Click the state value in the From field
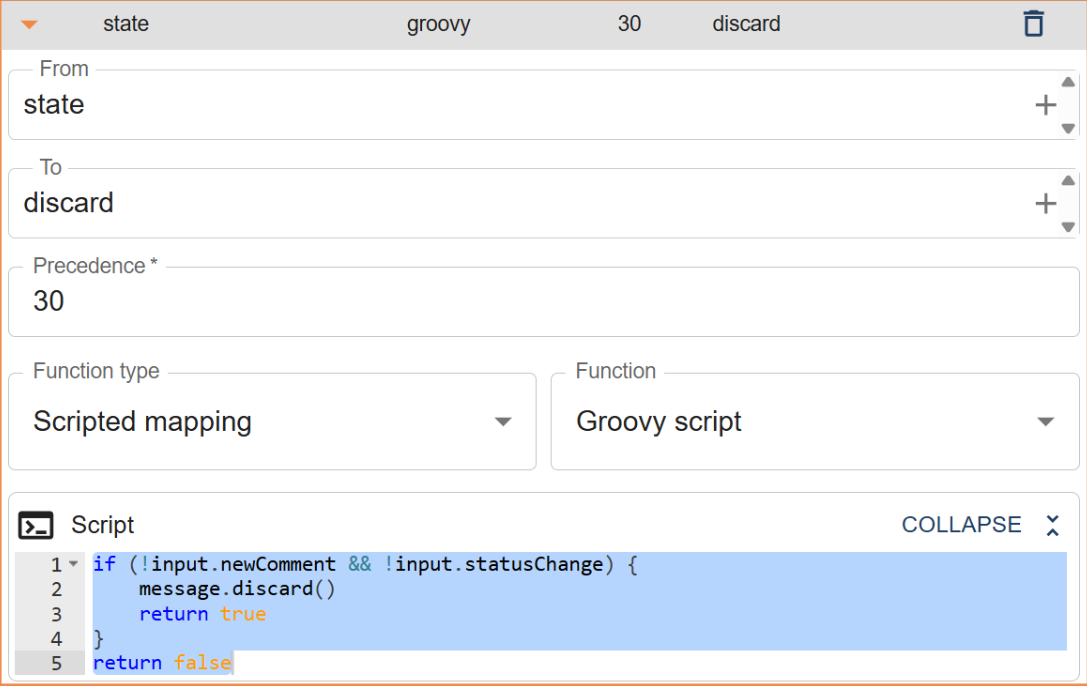Viewport: 1087px width, 686px height. (x=53, y=104)
